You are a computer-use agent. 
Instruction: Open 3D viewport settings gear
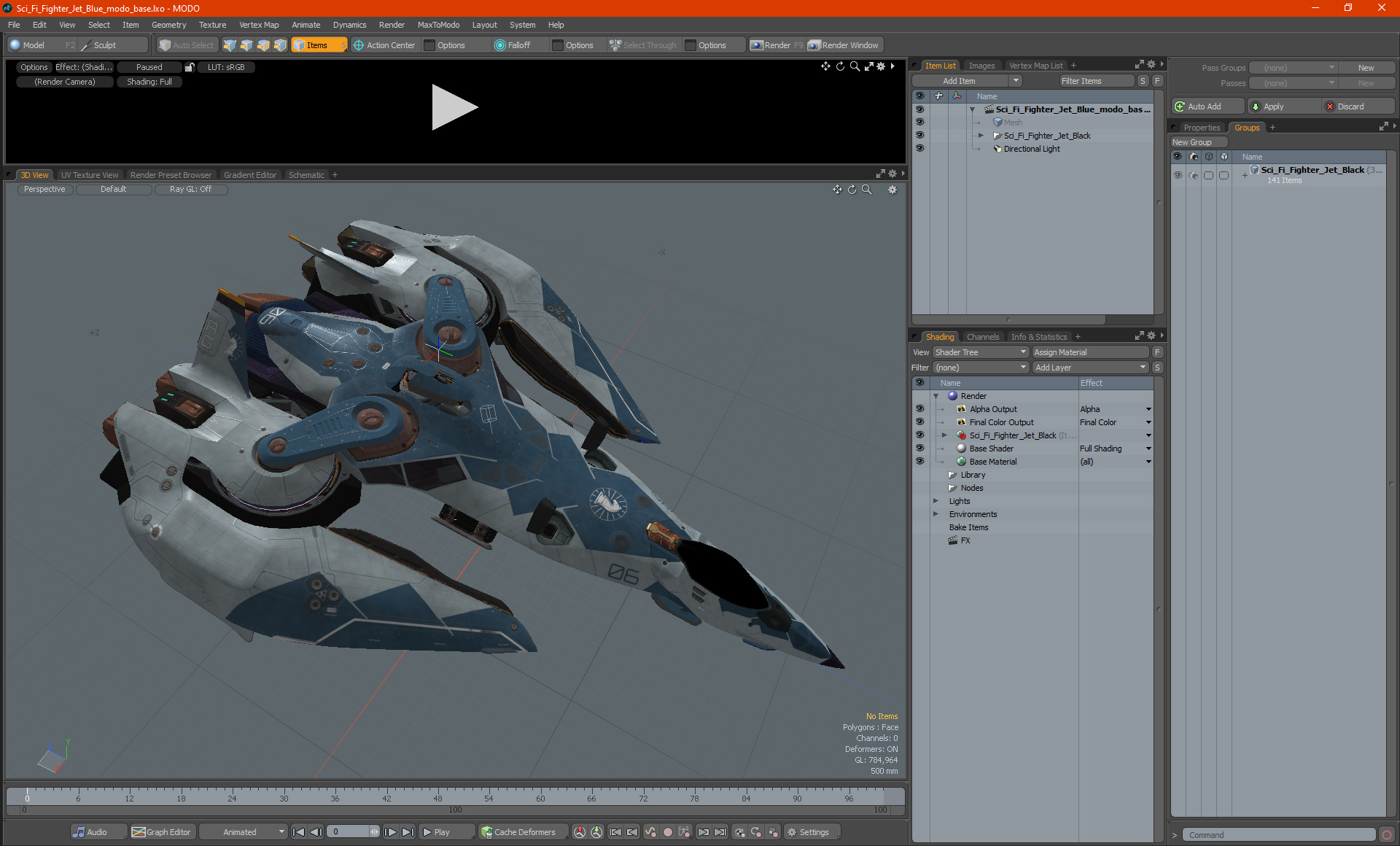click(x=892, y=190)
